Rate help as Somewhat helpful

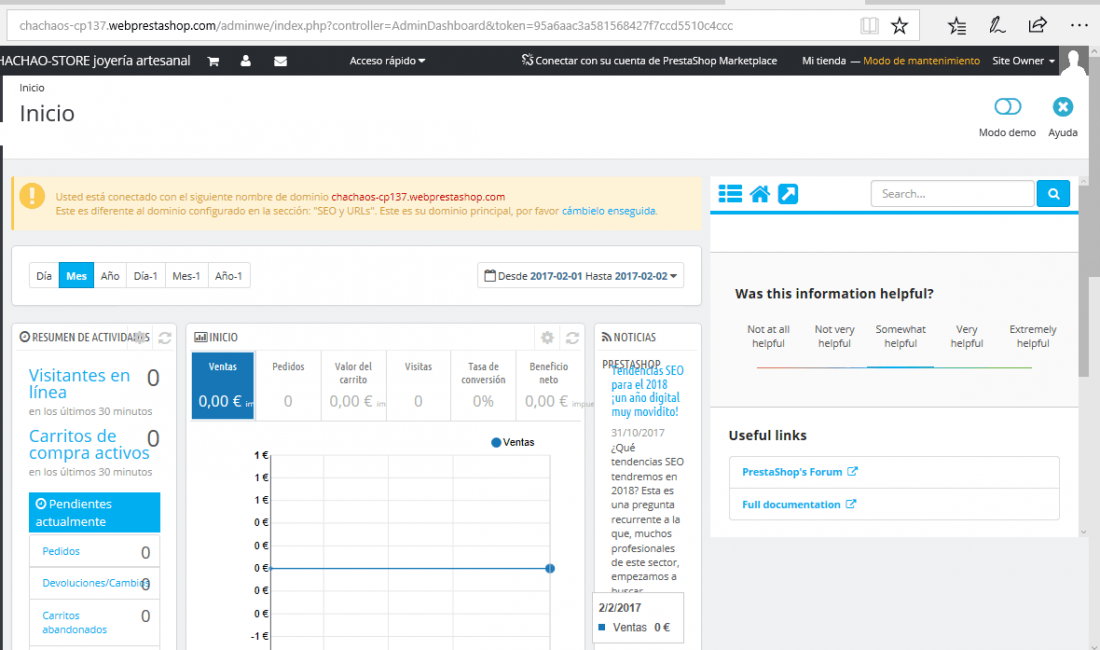(901, 337)
